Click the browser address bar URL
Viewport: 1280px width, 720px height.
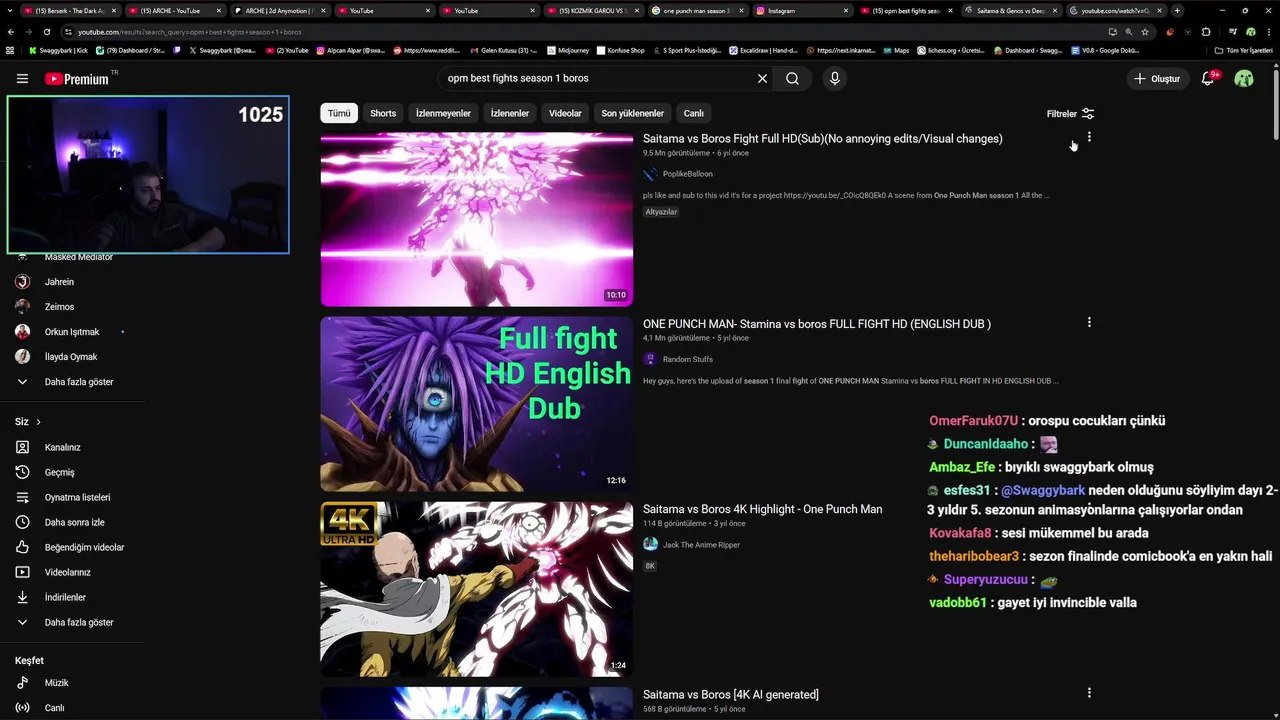190,32
